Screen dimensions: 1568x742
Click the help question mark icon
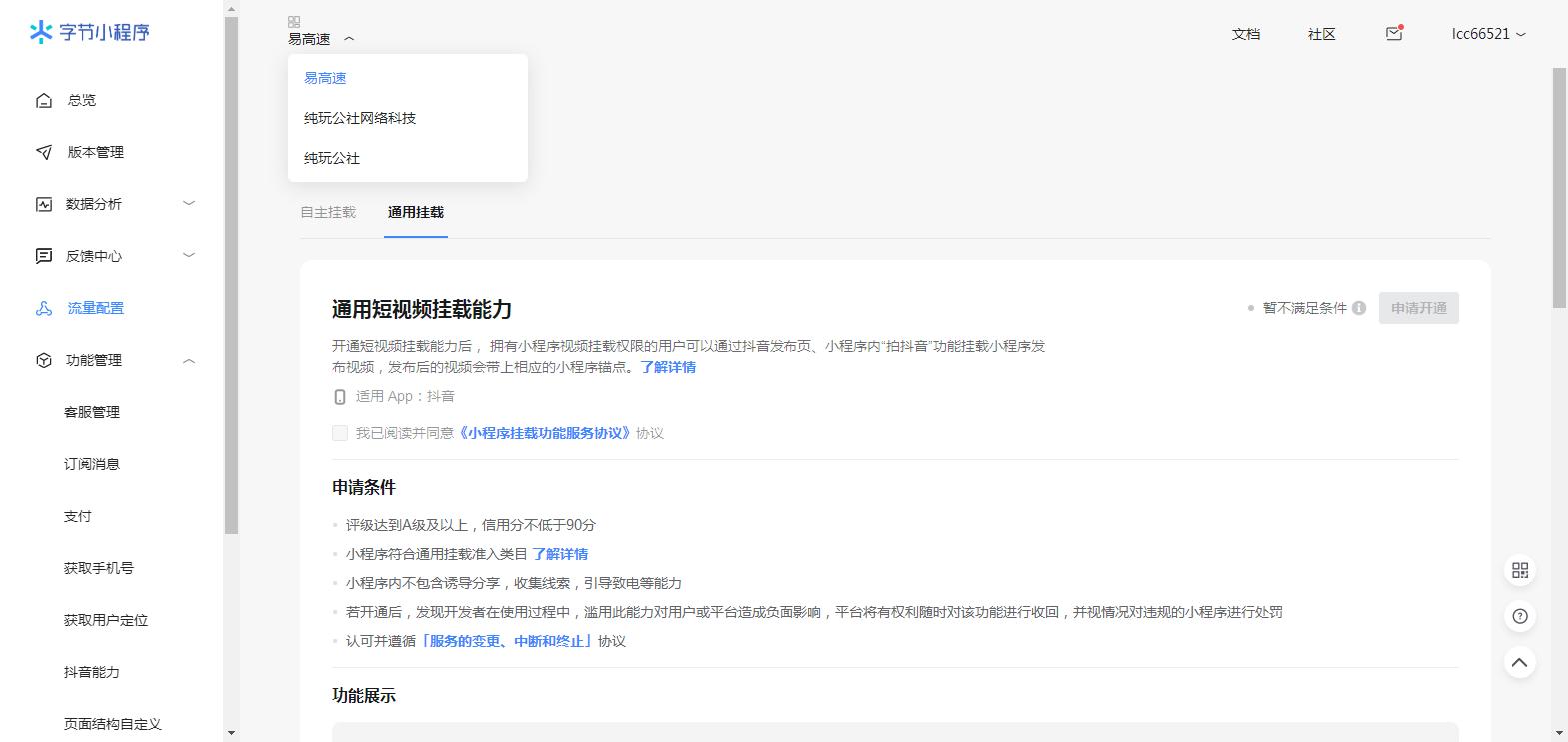(1520, 616)
